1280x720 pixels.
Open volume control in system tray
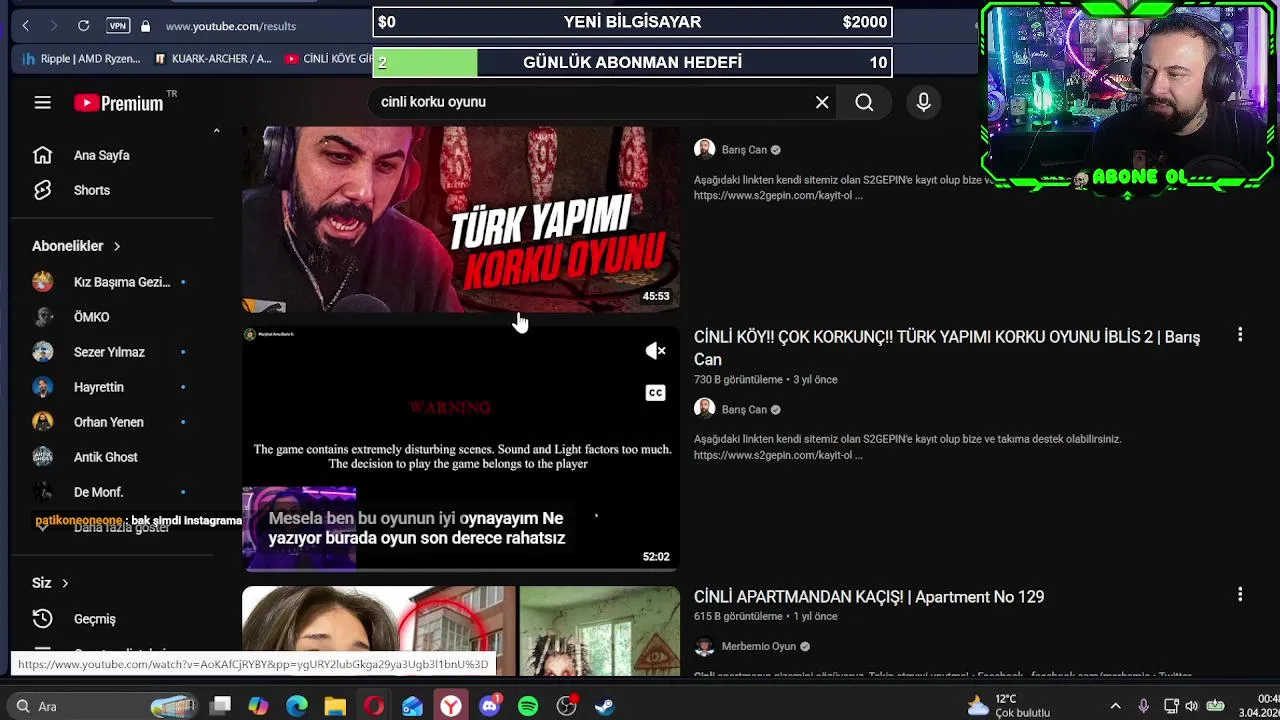pos(1193,706)
